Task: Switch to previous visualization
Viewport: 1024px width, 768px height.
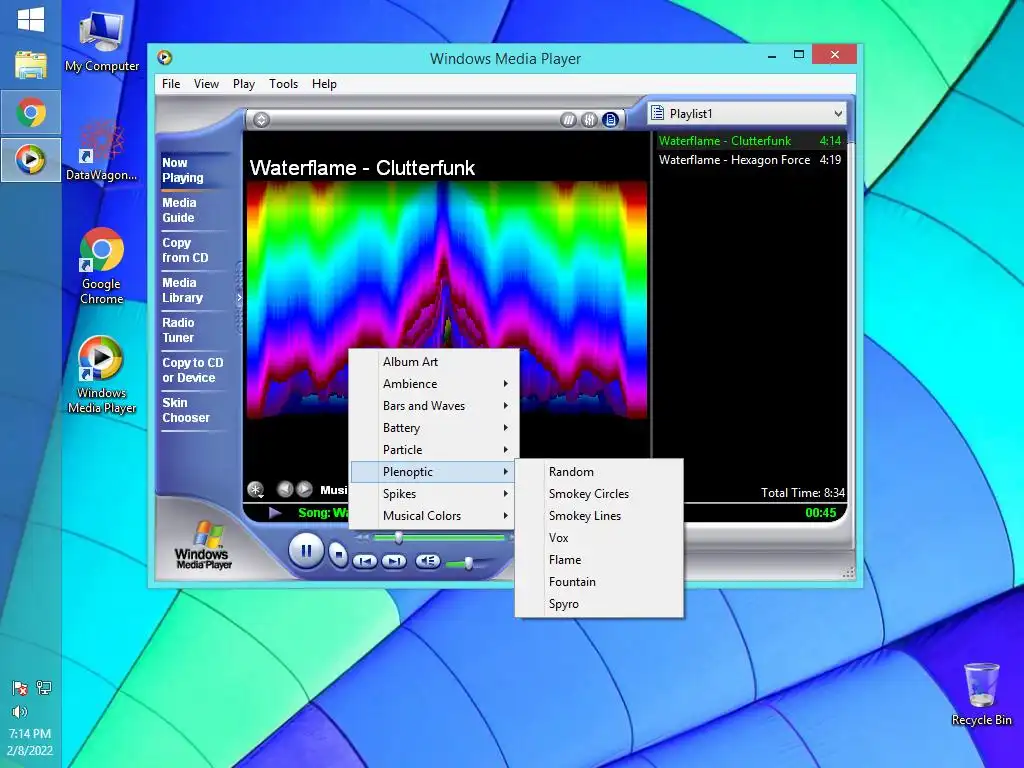Action: coord(285,489)
